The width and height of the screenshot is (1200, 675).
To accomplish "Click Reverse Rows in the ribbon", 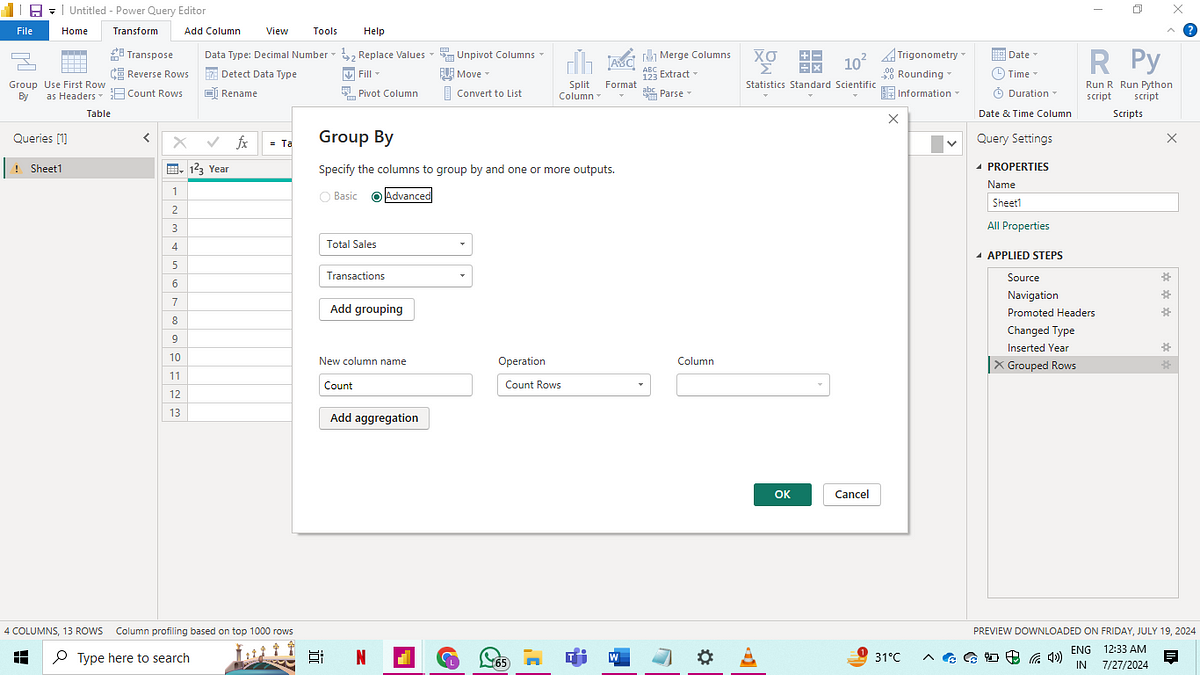I will tap(150, 74).
